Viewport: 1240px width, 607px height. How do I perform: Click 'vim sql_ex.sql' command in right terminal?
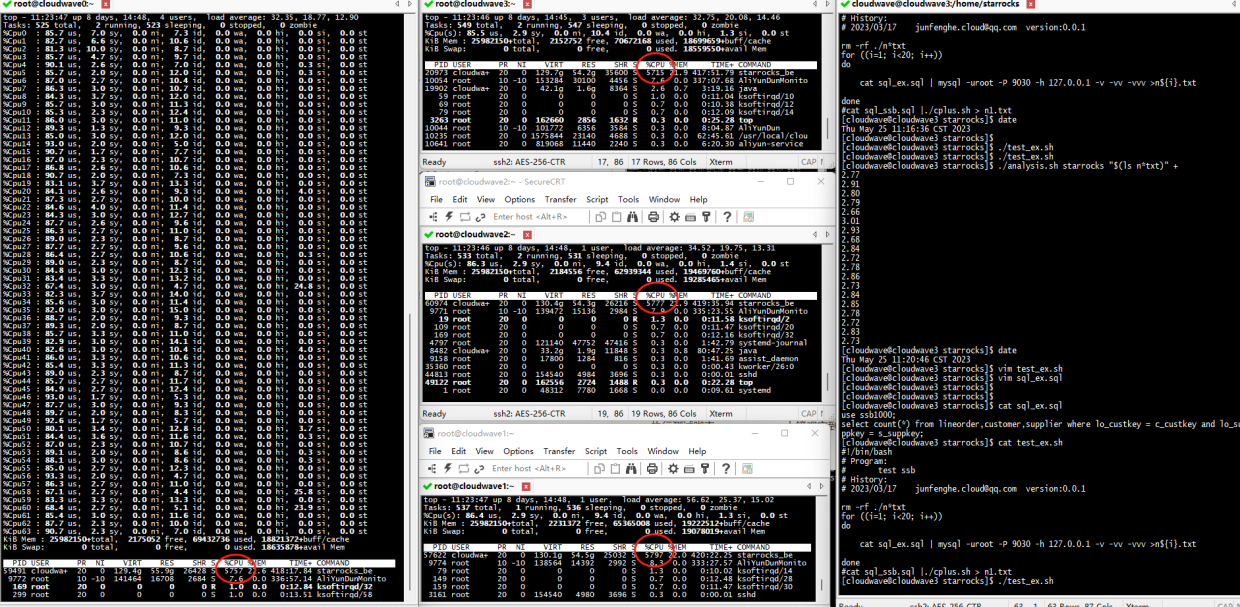point(1032,378)
